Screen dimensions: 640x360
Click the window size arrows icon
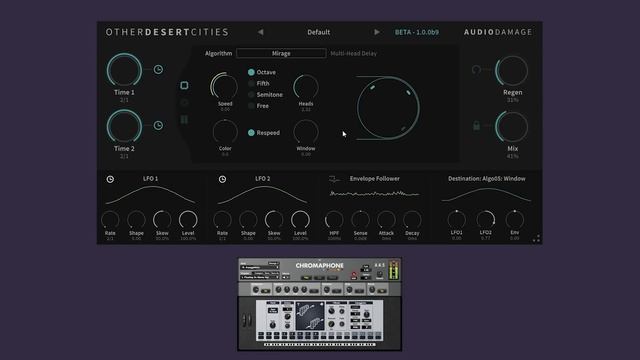click(x=536, y=239)
